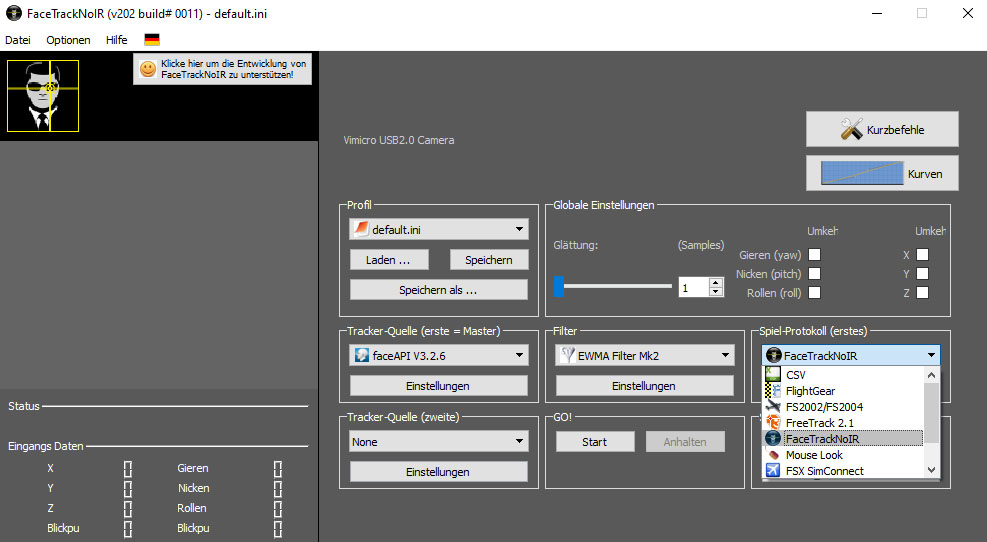The image size is (987, 542).
Task: Click the German flag language icon
Action: point(152,40)
